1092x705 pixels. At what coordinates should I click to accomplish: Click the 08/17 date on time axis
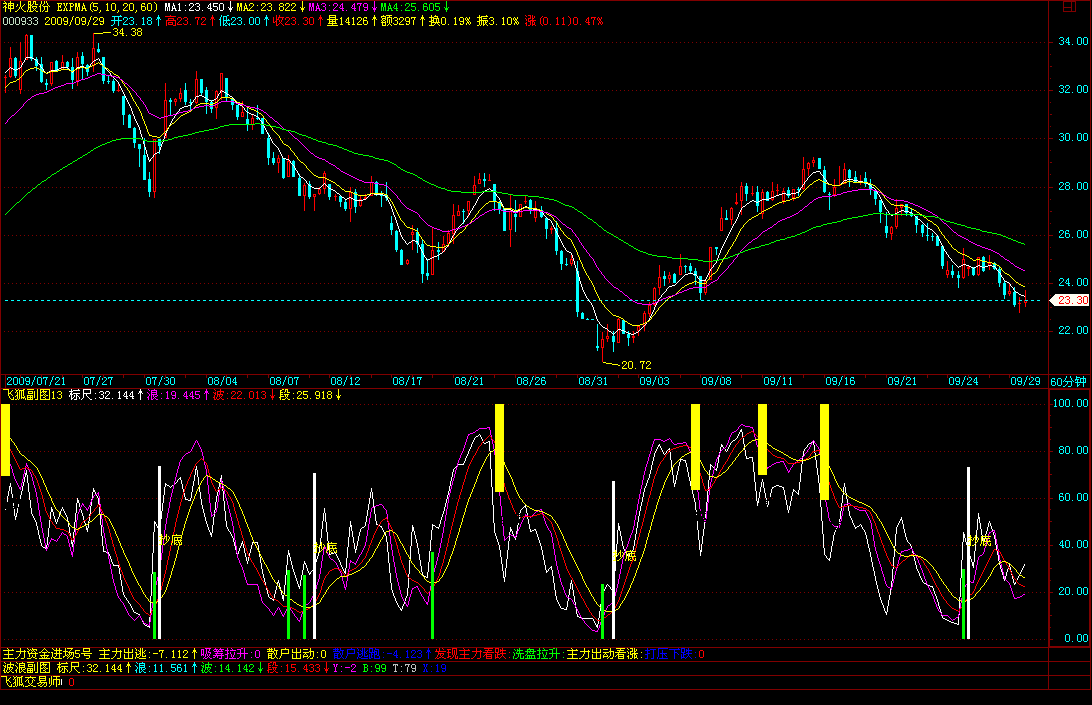pos(408,381)
